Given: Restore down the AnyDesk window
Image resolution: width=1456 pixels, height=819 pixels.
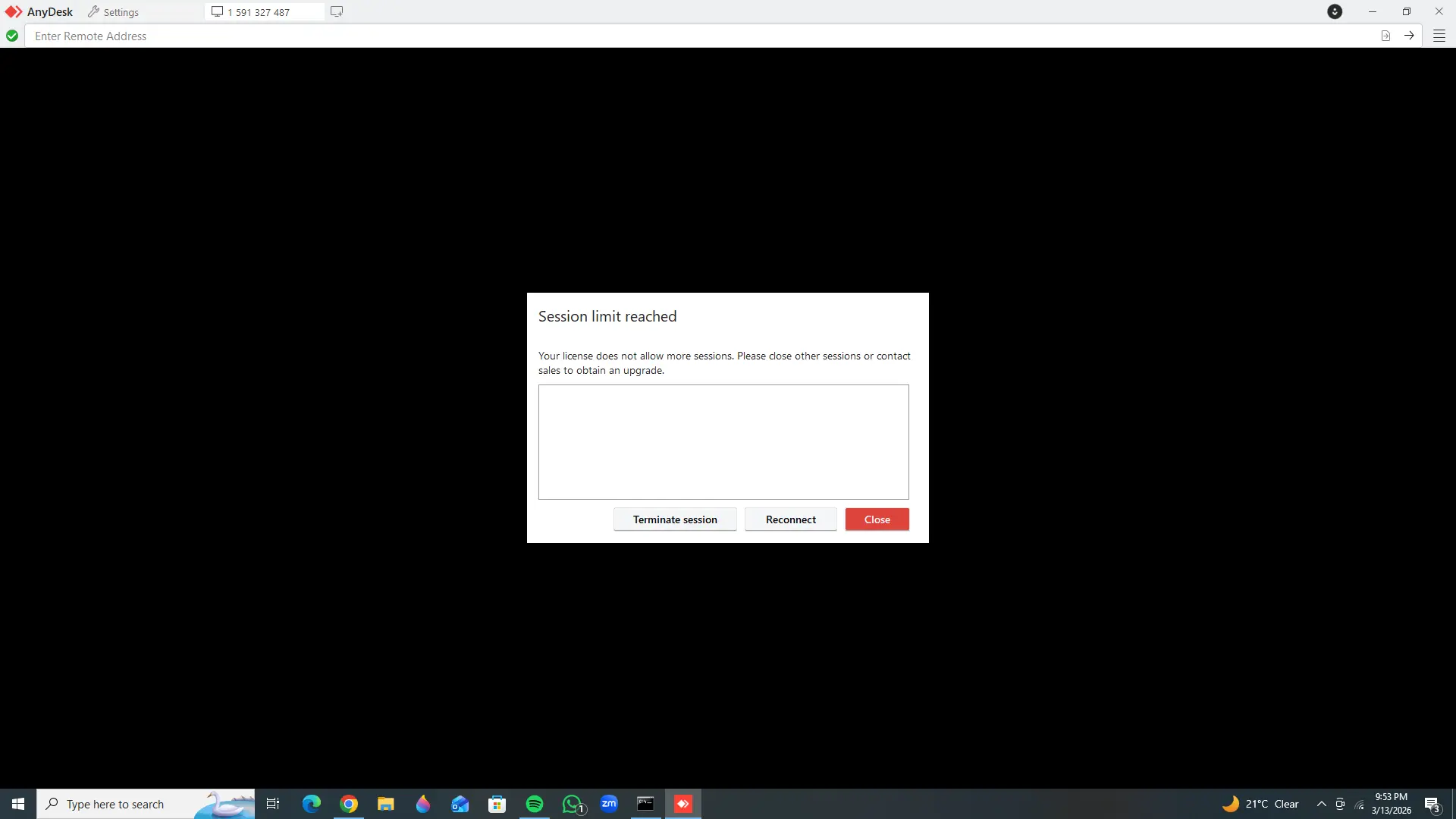Looking at the screenshot, I should click(1406, 11).
